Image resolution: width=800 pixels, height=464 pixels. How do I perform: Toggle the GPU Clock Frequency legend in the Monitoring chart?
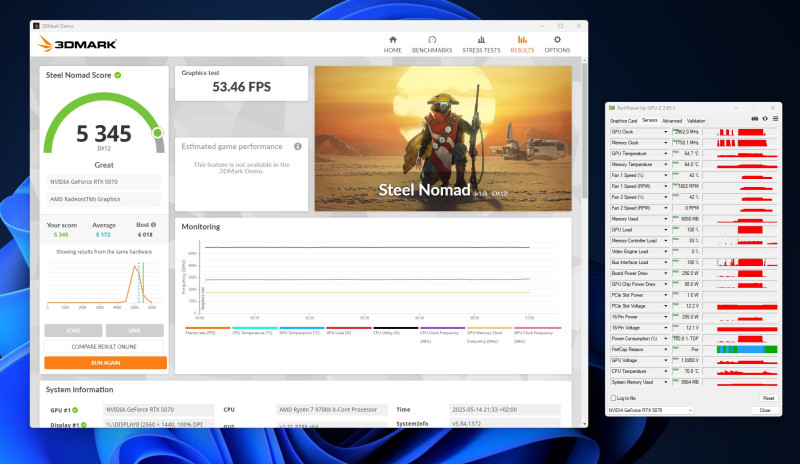tap(537, 335)
